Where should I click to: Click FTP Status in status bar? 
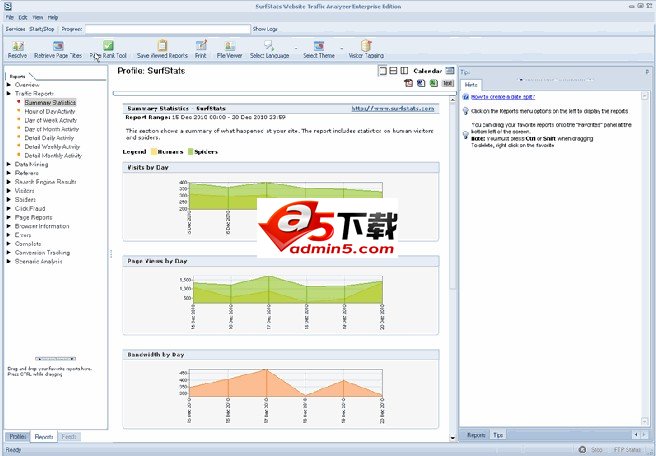tap(627, 450)
